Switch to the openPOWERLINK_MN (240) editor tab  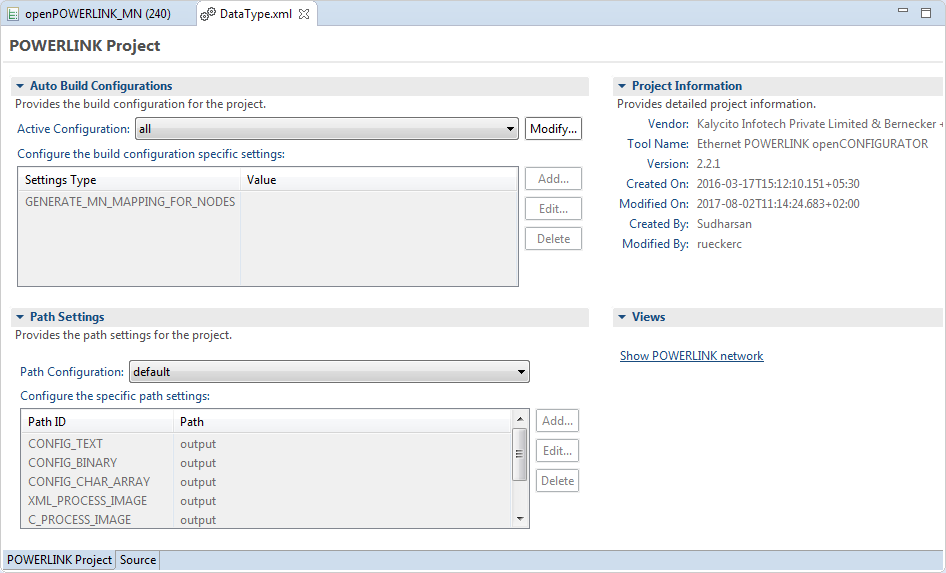[98, 14]
